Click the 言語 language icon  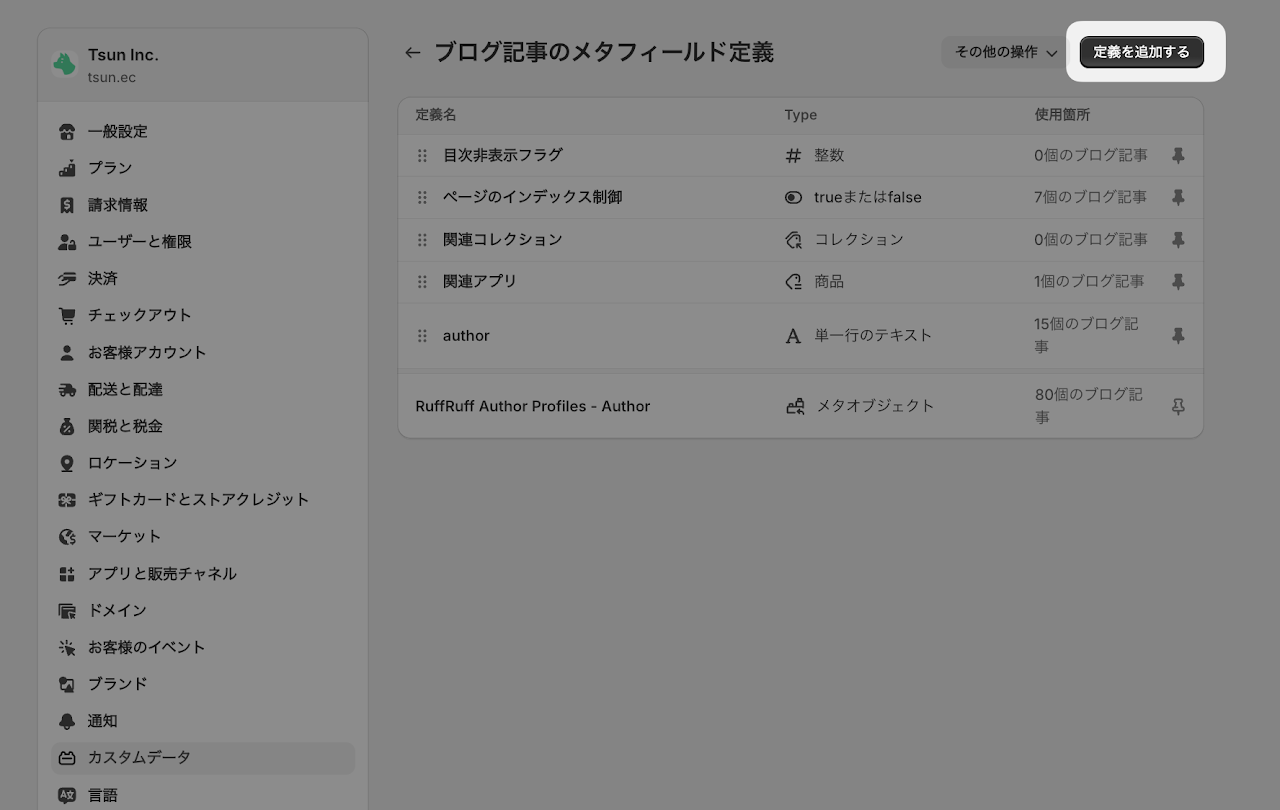(67, 796)
